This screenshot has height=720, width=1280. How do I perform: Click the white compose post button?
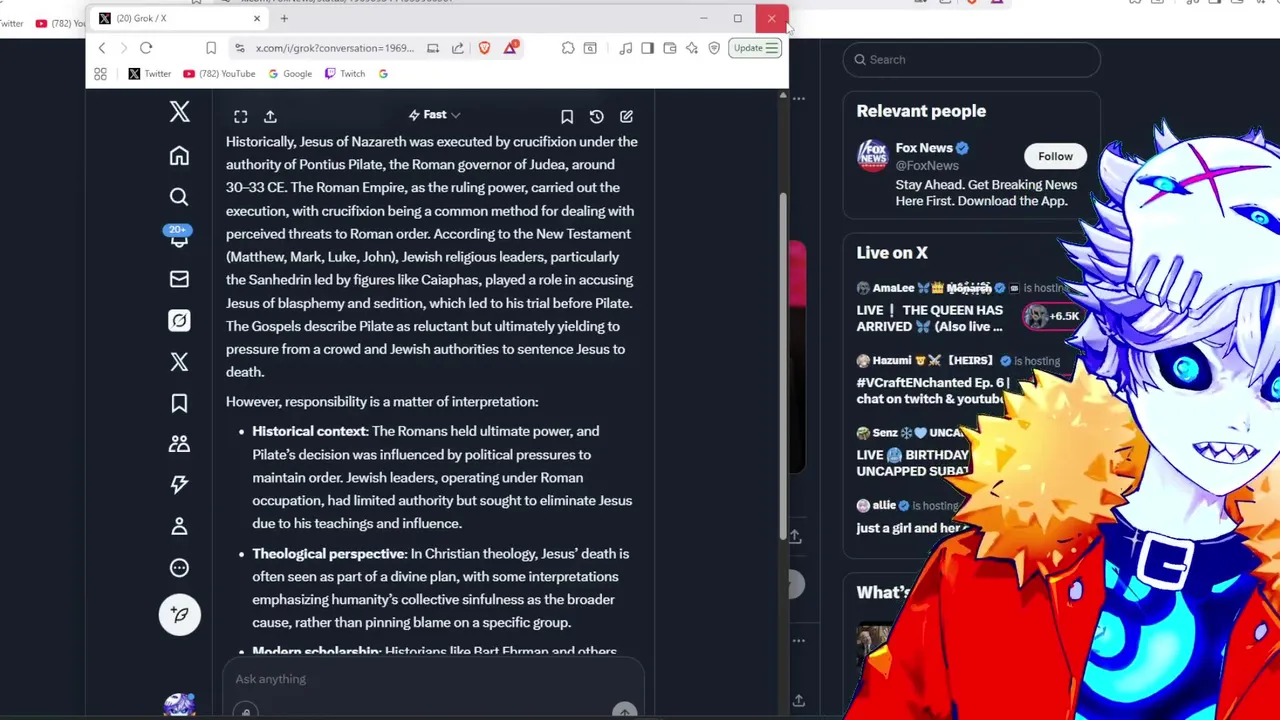pos(180,615)
